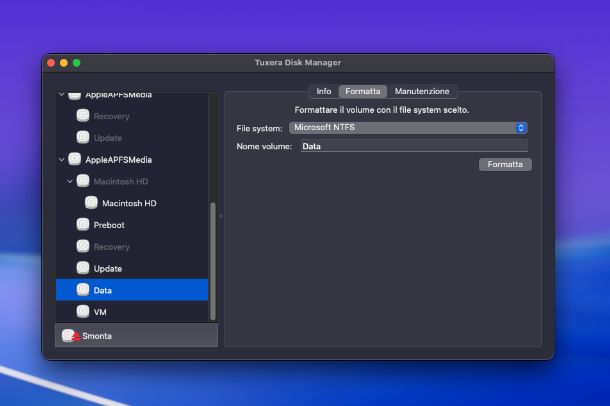Click the Preboot volume icon
The image size is (610, 406).
(83, 224)
